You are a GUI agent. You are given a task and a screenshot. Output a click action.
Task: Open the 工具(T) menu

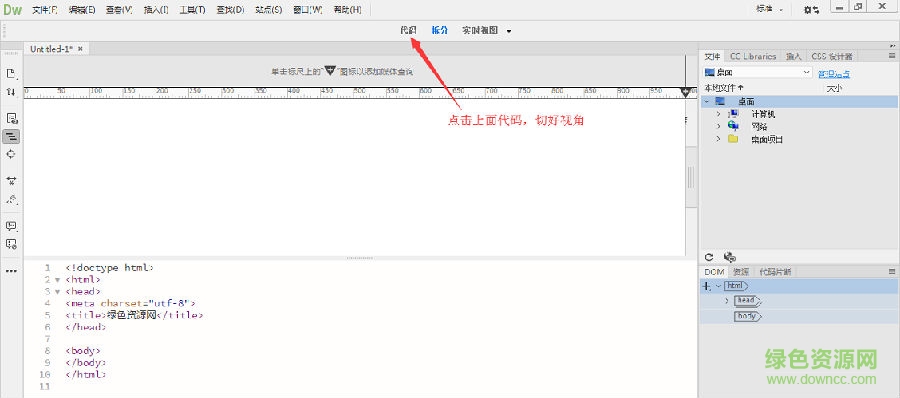click(x=192, y=10)
